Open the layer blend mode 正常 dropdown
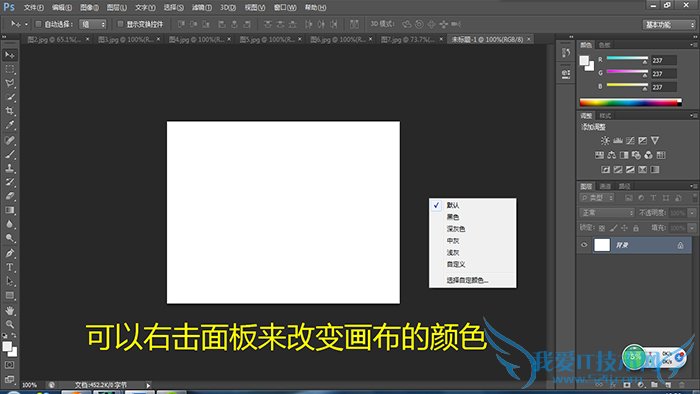 [x=607, y=213]
